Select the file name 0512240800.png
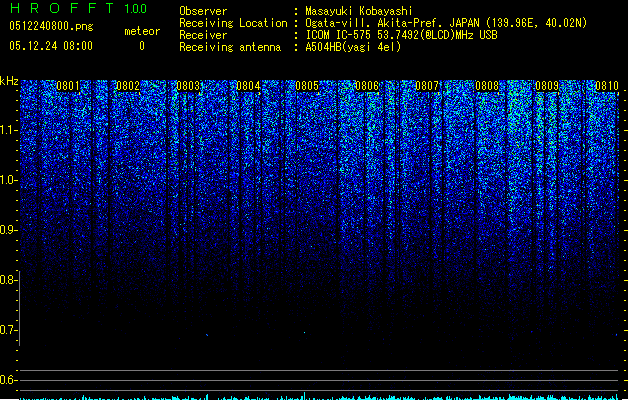 pyautogui.click(x=51, y=26)
